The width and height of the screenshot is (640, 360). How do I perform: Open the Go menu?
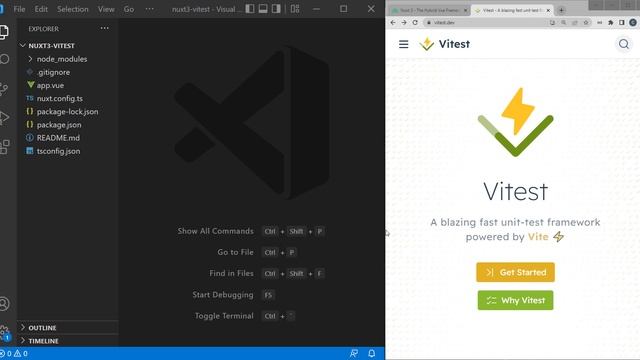(x=129, y=9)
